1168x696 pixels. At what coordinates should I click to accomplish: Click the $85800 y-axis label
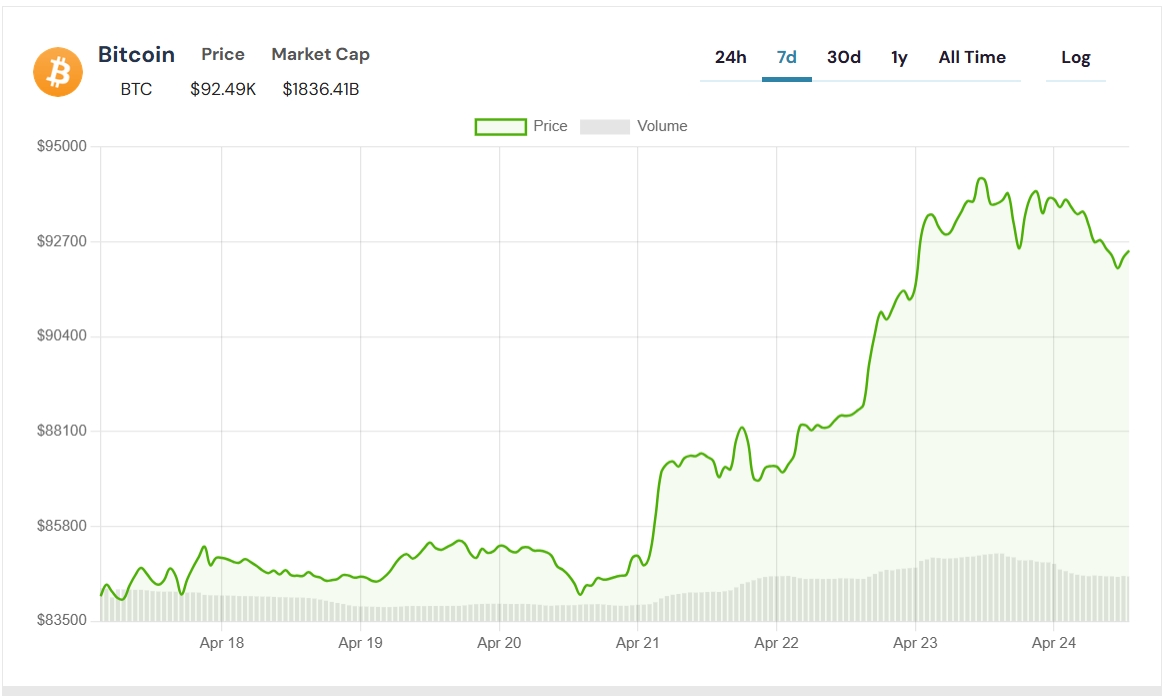pyautogui.click(x=62, y=526)
